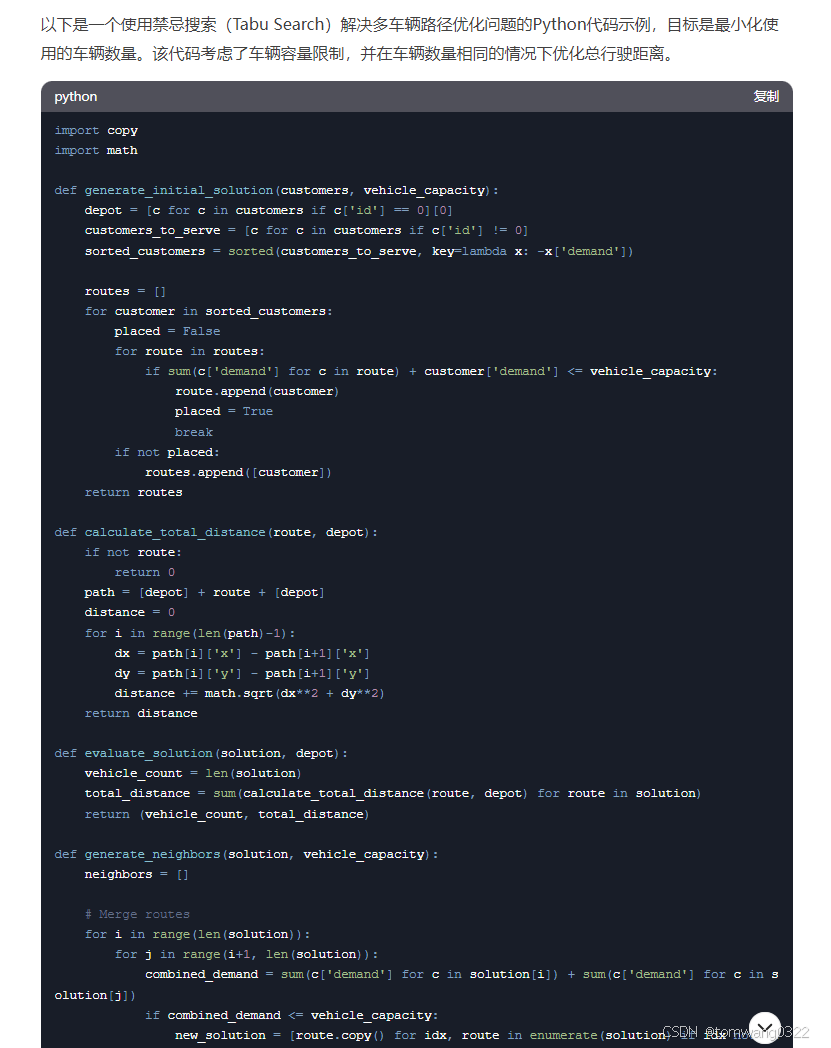Click 'routes.append([customer])' line
Image resolution: width=831 pixels, height=1048 pixels.
click(238, 473)
